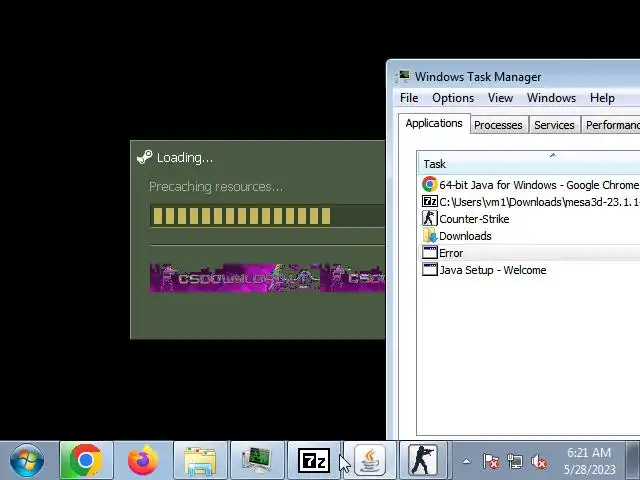Open the Action Center flag icon
The width and height of the screenshot is (640, 480).
coord(490,462)
